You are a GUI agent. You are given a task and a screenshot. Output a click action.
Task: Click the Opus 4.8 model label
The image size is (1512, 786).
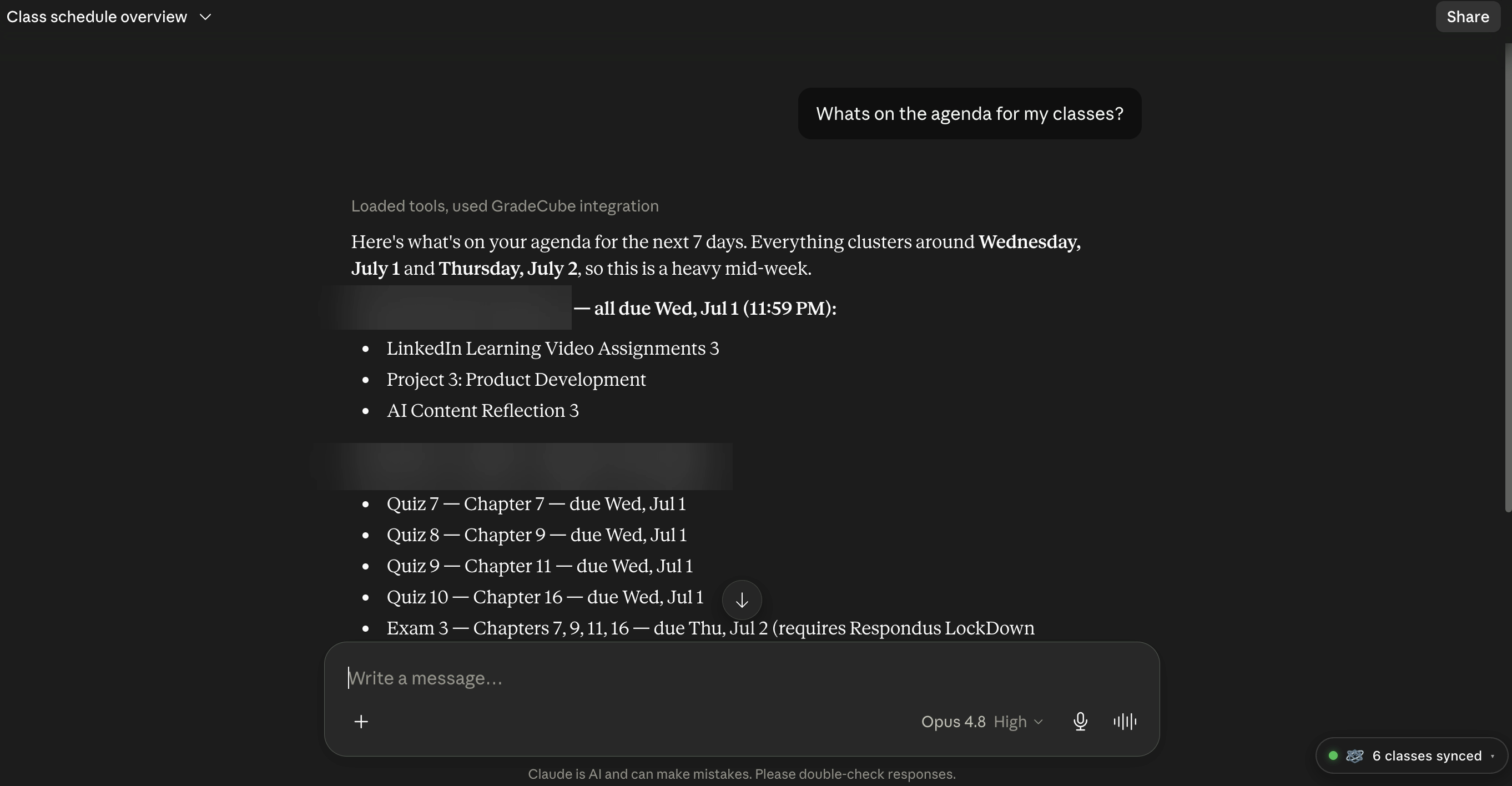coord(953,722)
